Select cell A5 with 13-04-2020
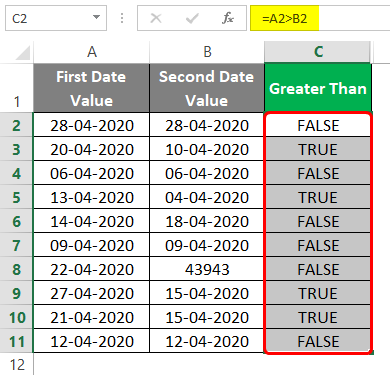The height and width of the screenshot is (375, 390). (x=91, y=197)
